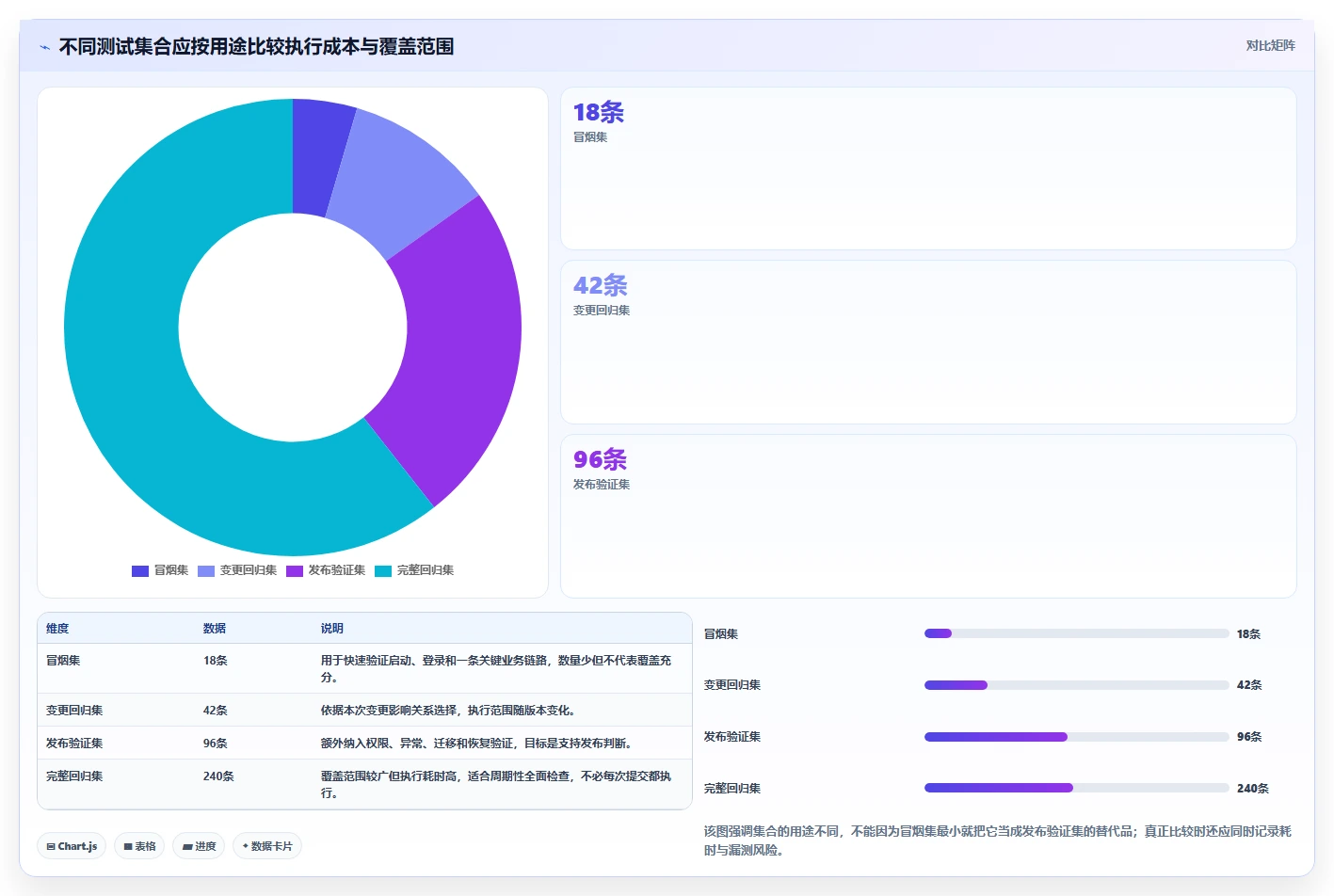
Task: Toggle the 冒烟集 legend color box
Action: pos(140,570)
